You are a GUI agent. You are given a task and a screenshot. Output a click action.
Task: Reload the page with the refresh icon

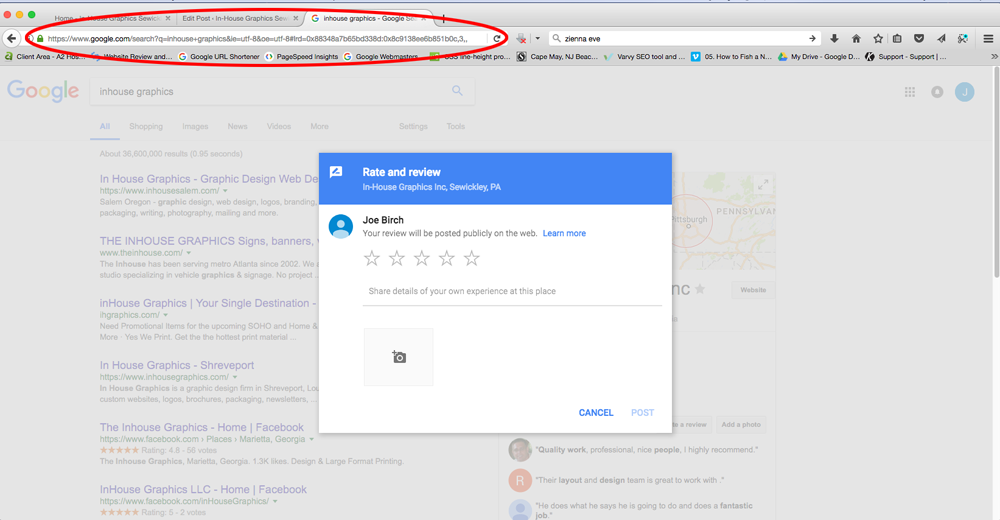coord(497,39)
